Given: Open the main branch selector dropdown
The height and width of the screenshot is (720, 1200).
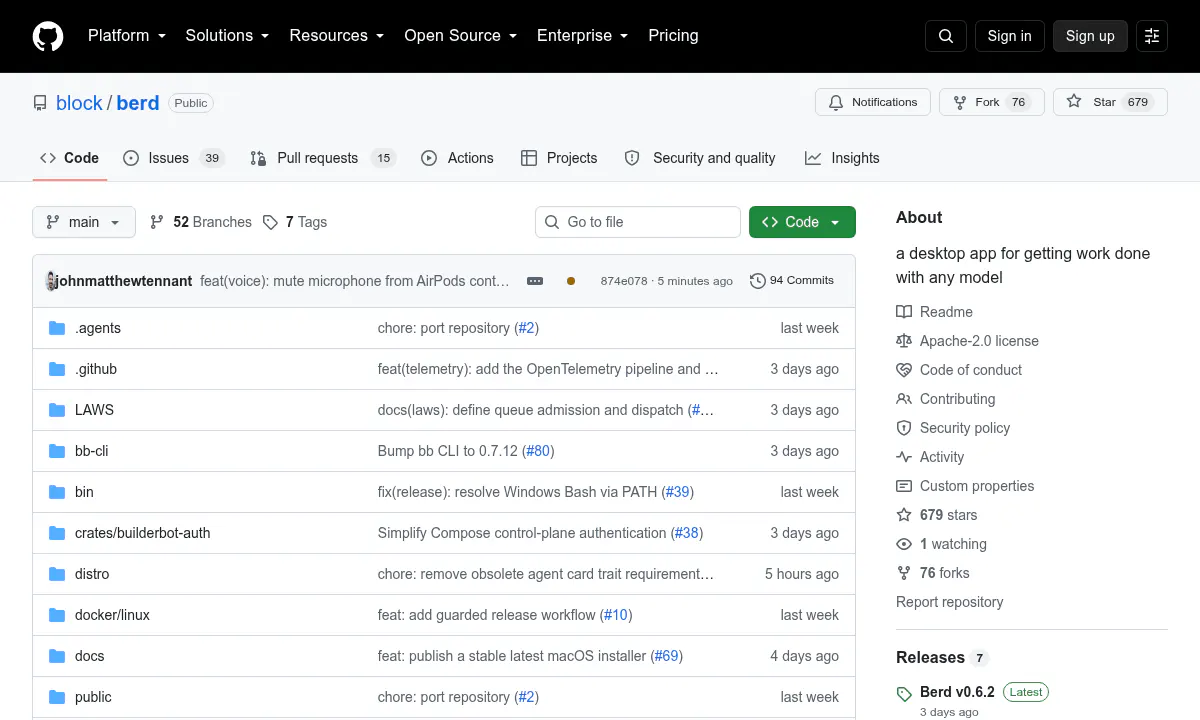Looking at the screenshot, I should click(84, 222).
